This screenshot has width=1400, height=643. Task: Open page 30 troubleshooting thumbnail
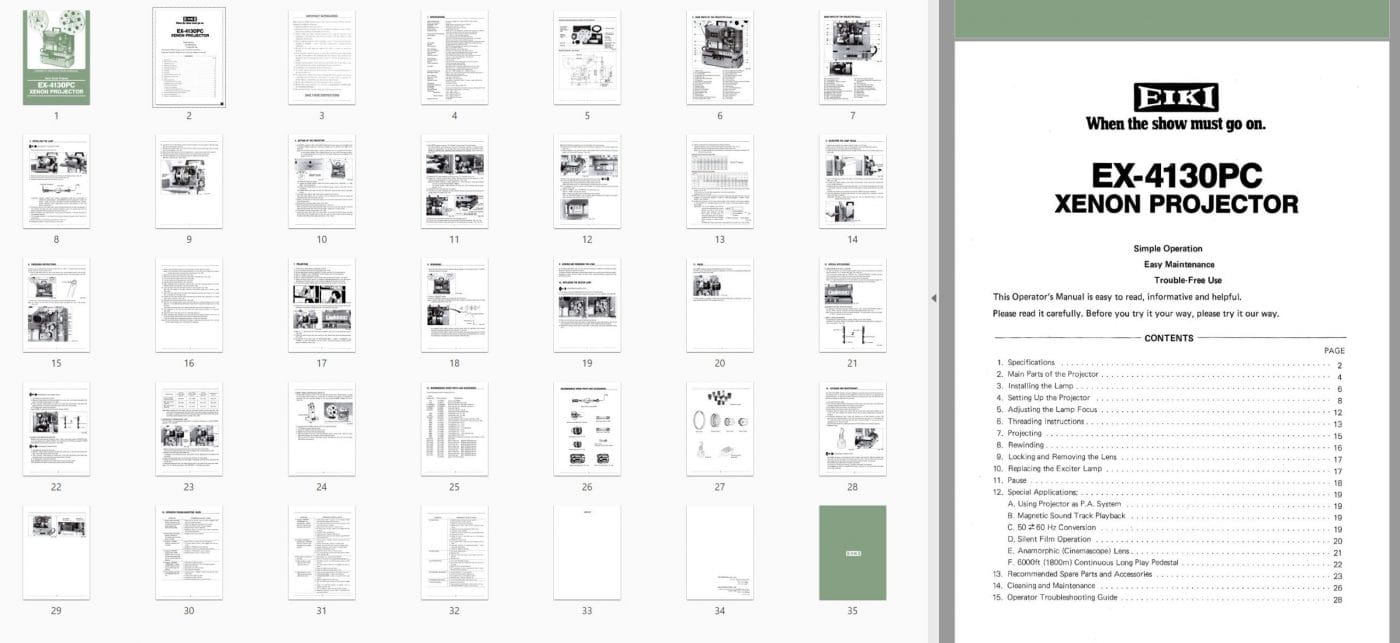tap(189, 552)
